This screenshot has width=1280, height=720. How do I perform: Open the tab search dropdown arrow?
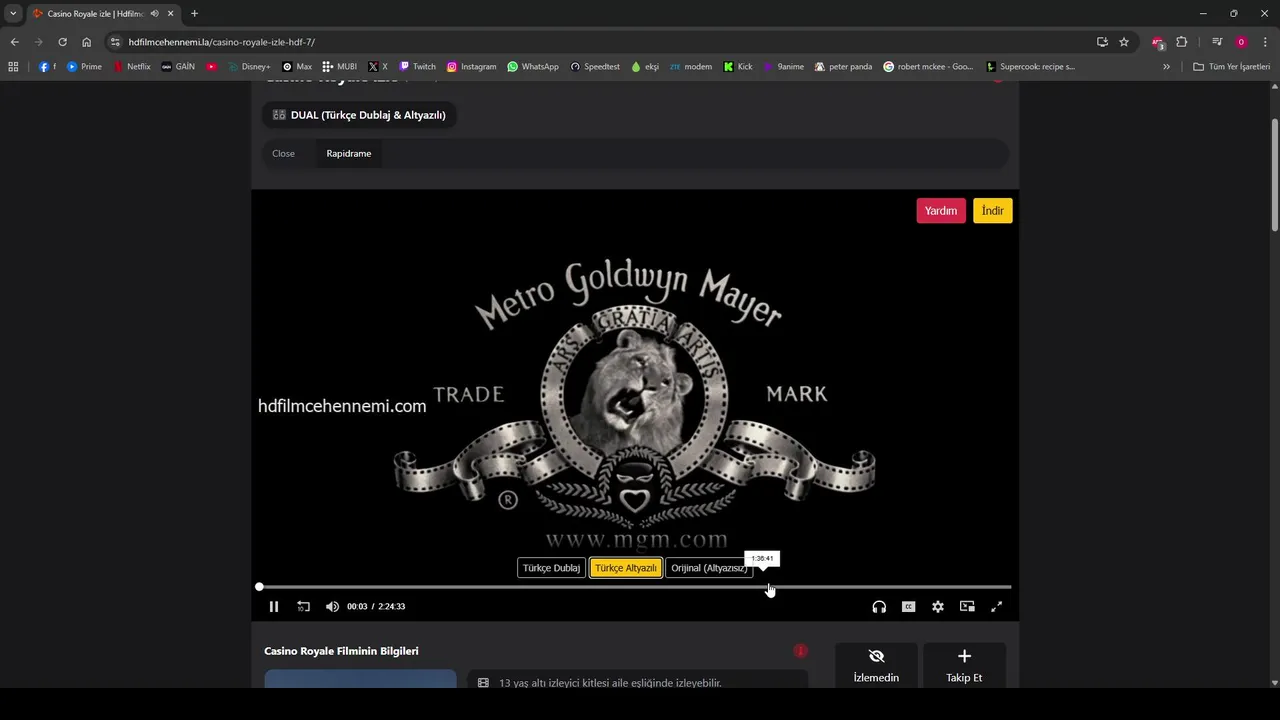(13, 13)
